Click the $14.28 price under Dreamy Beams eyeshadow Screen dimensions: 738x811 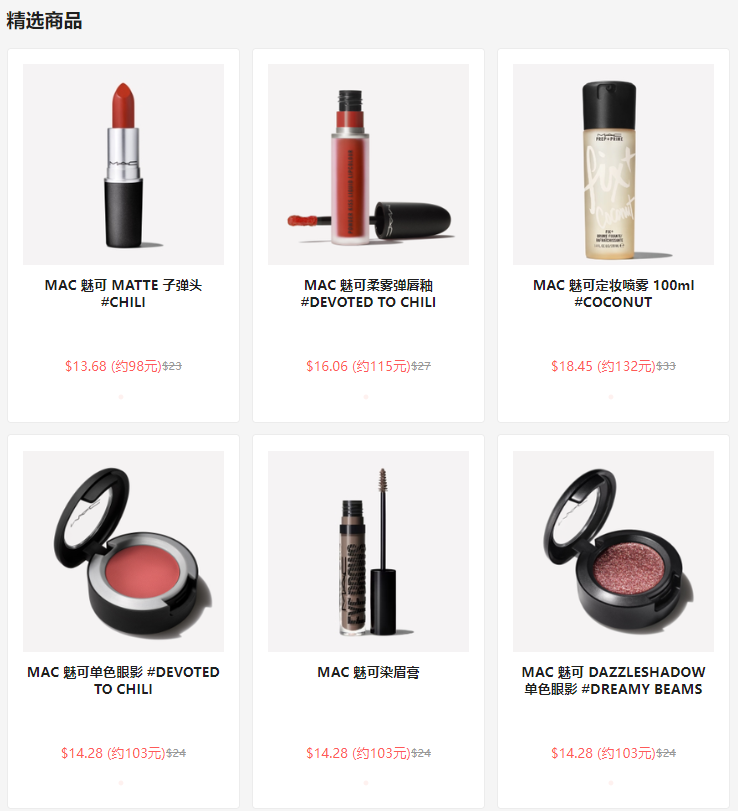[603, 753]
